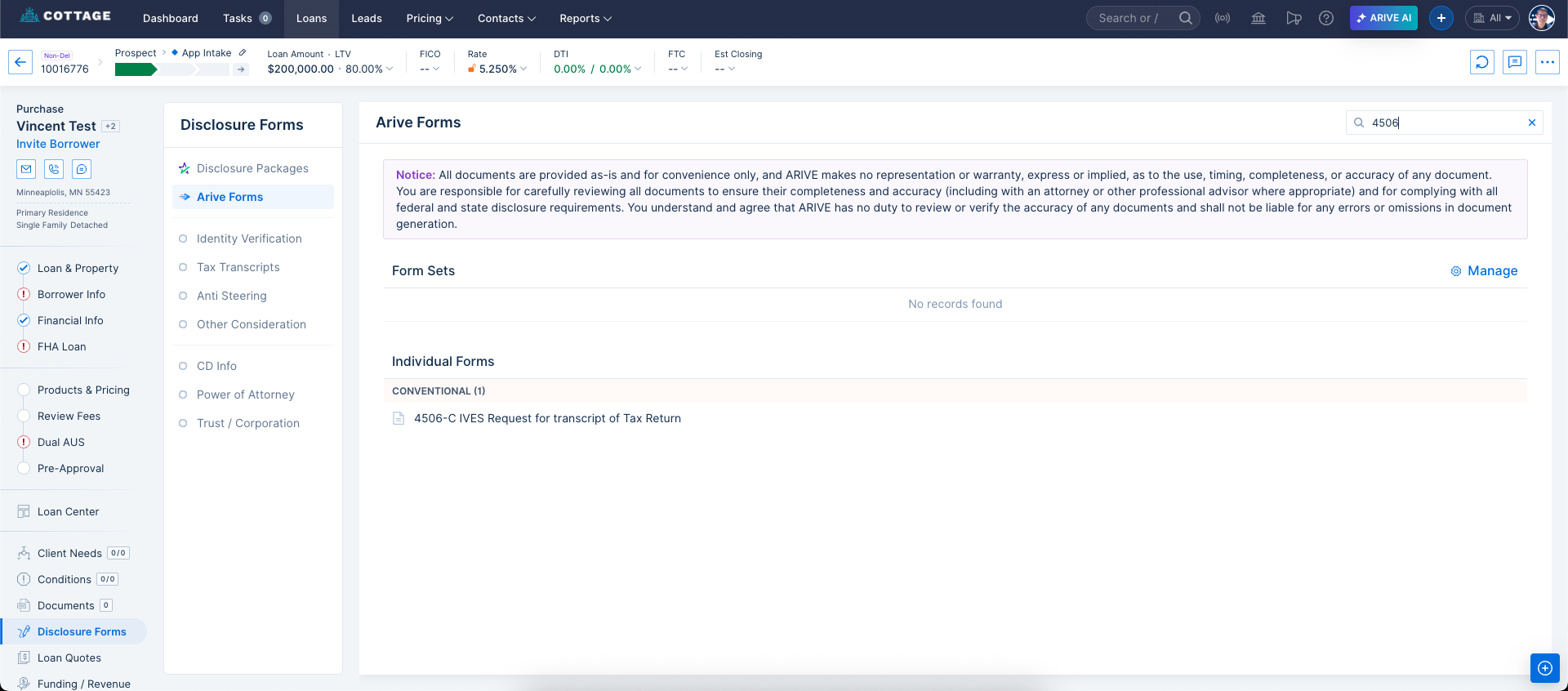This screenshot has height=691, width=1568.
Task: Select Dual AUS step
Action: point(60,442)
